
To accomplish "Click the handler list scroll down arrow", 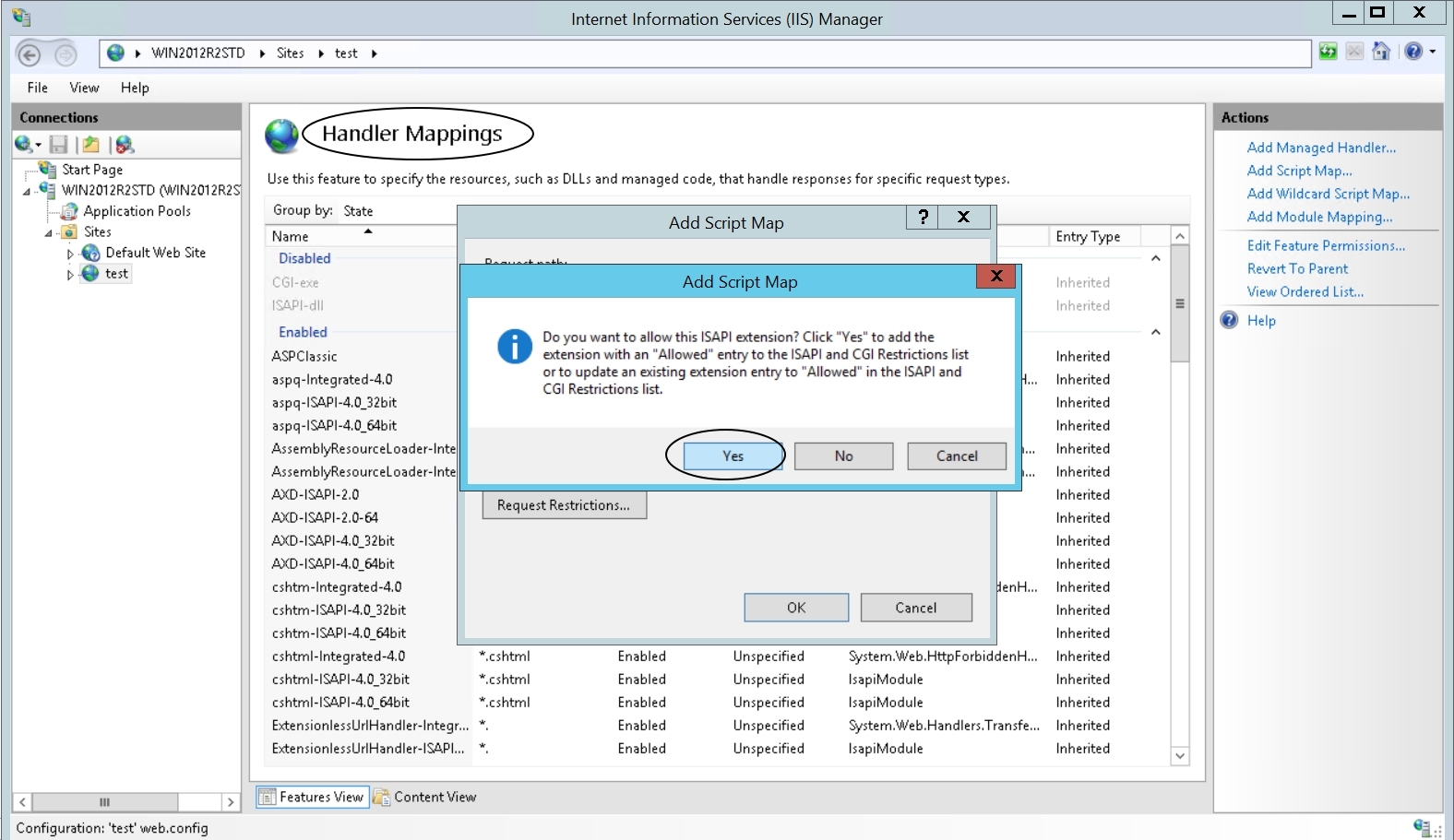I will tap(1179, 756).
